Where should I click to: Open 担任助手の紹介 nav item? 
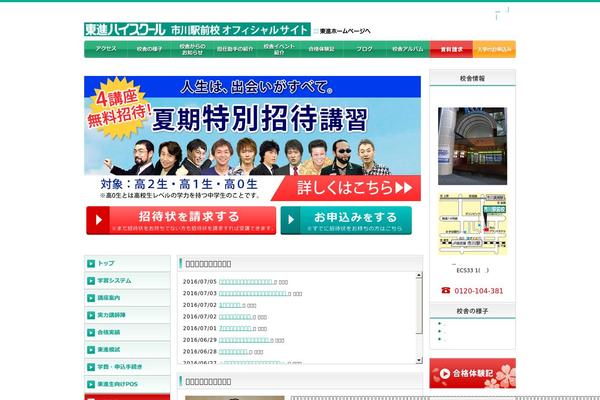click(235, 49)
